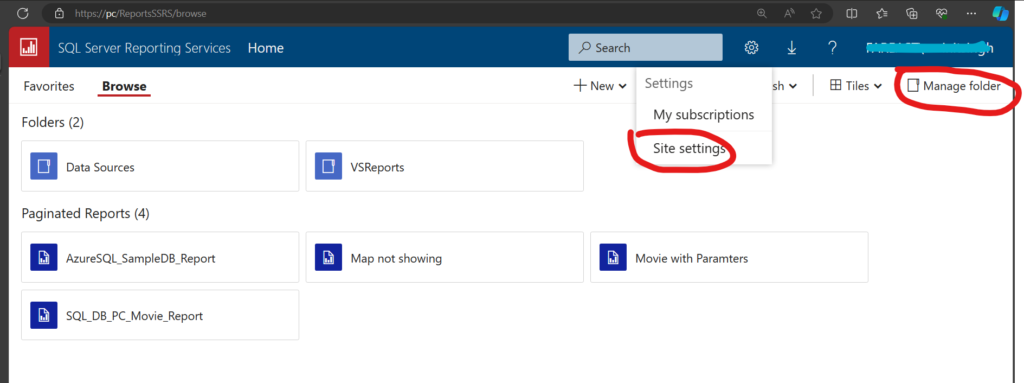The height and width of the screenshot is (383, 1024).
Task: Click the VSReports folder icon
Action: click(x=328, y=167)
